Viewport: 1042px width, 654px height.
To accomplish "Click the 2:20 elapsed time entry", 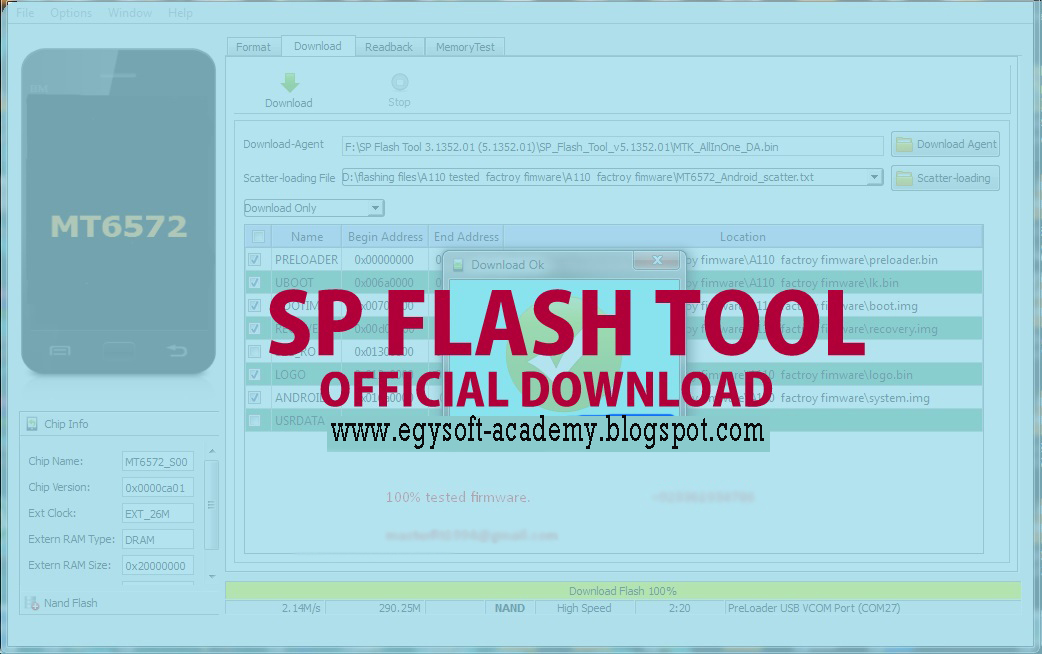I will (679, 607).
